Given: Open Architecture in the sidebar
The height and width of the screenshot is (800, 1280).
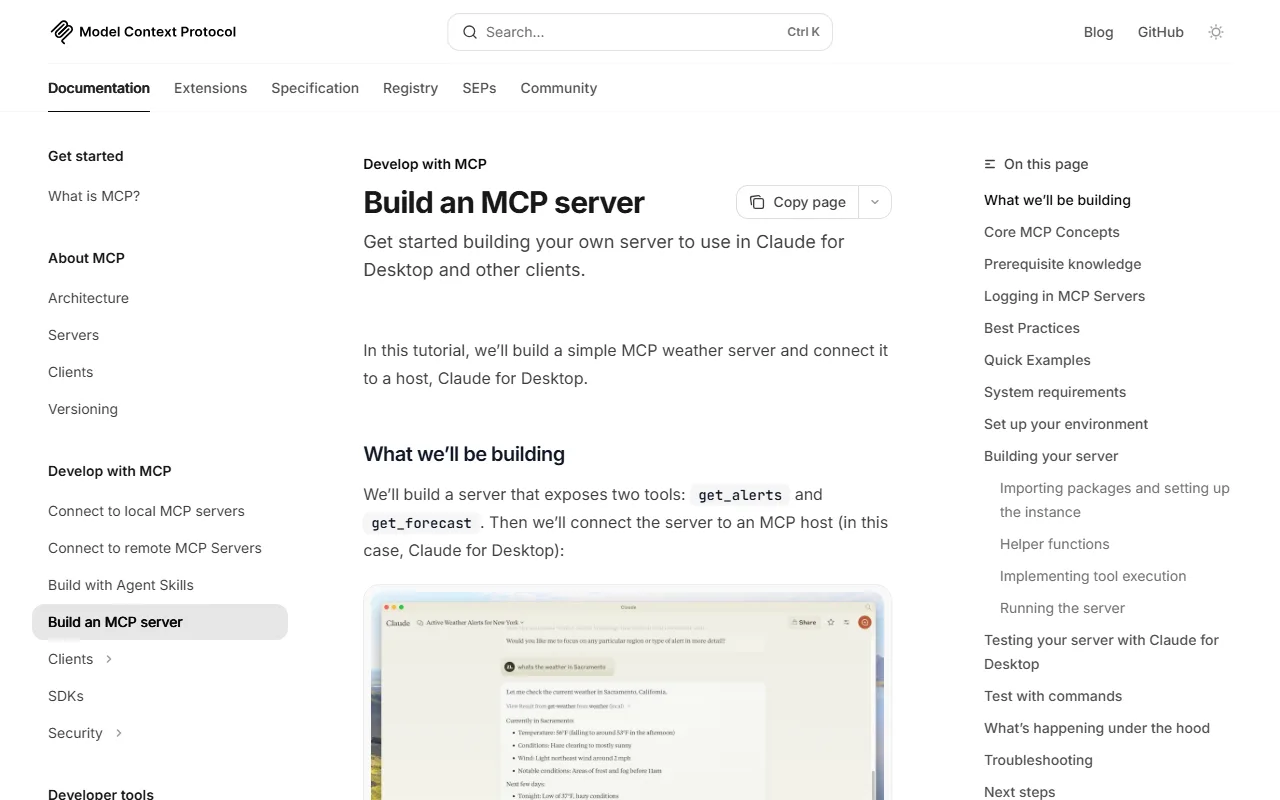Looking at the screenshot, I should point(88,298).
